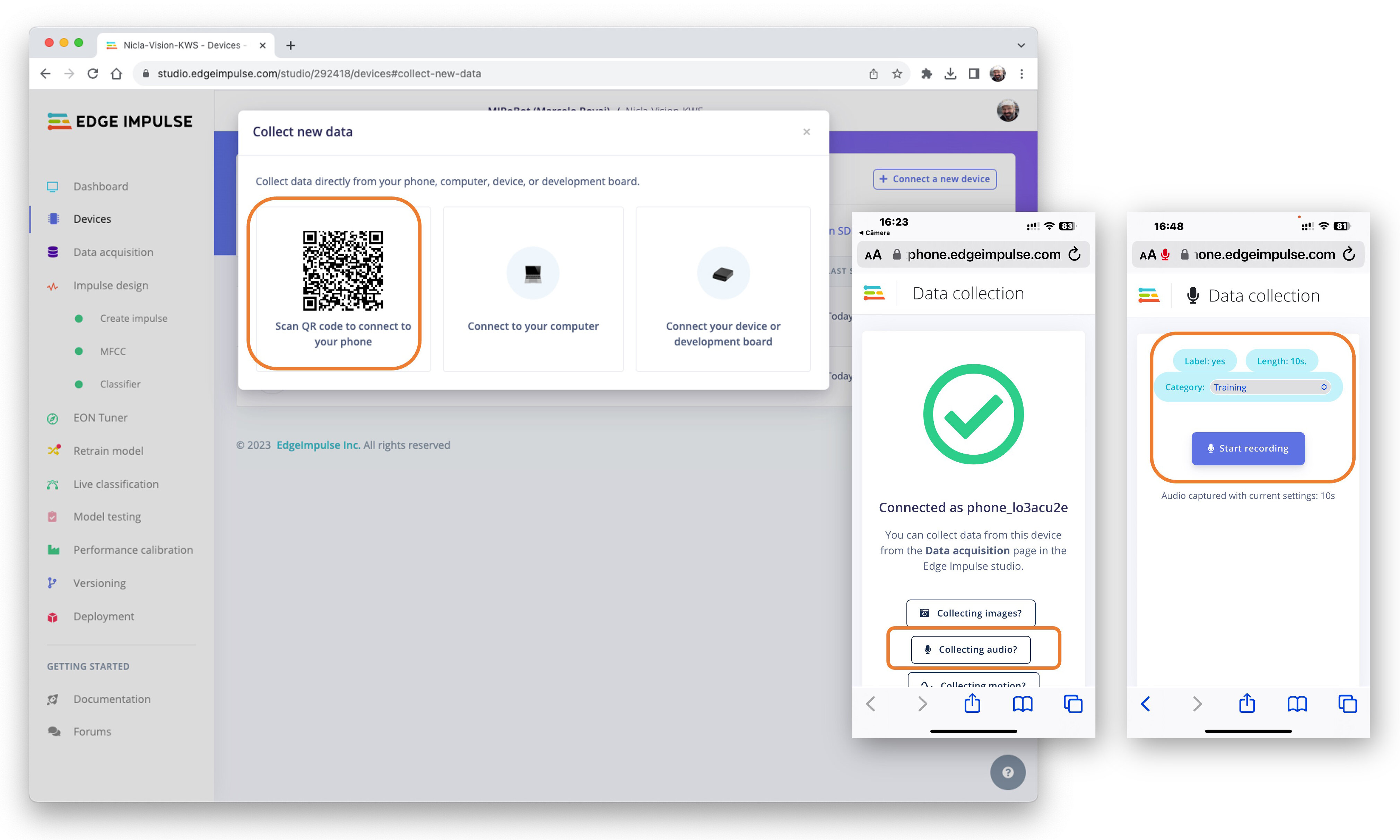This screenshot has width=1400, height=840.
Task: Click the help question mark button
Action: click(1007, 772)
